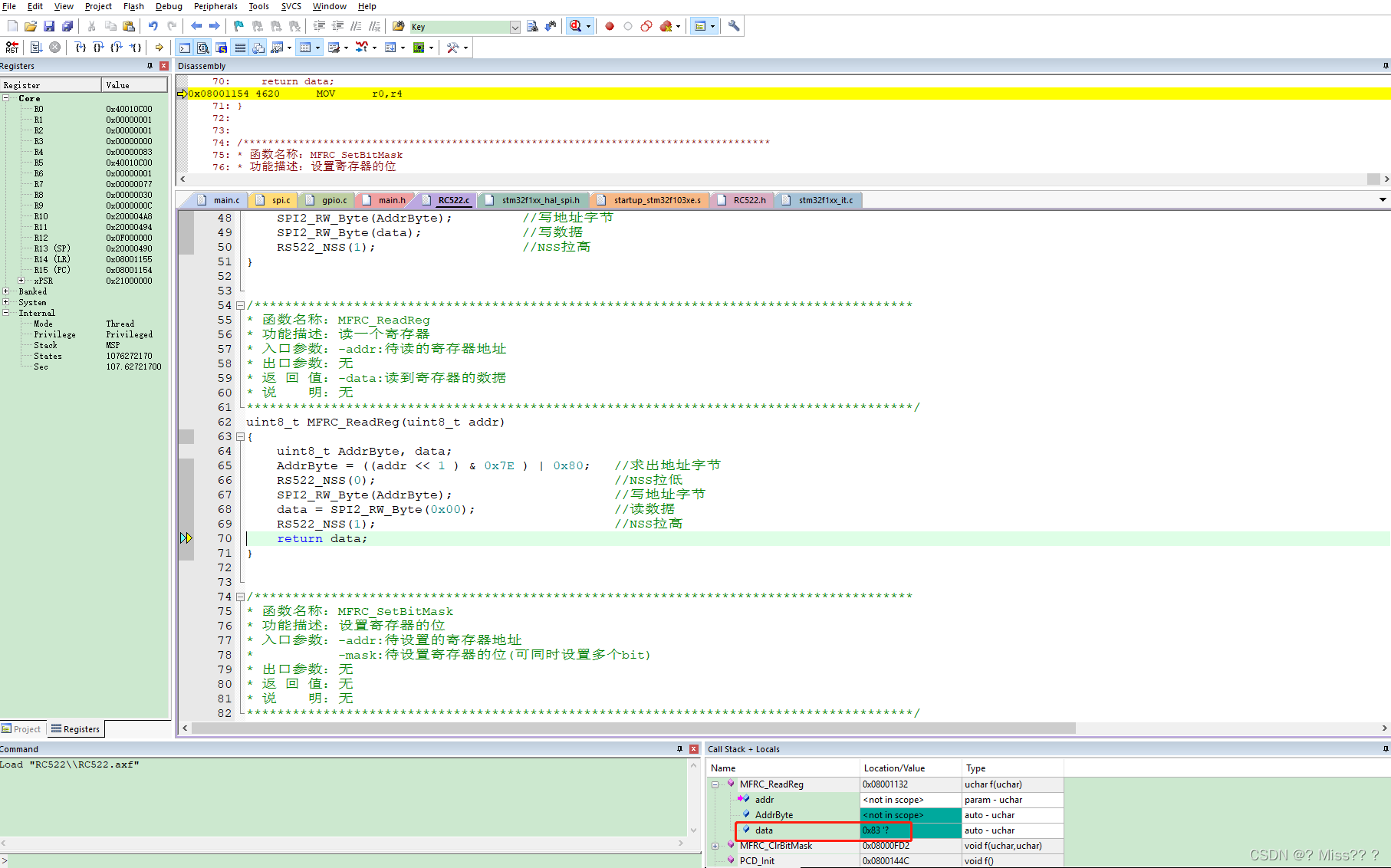Collapse the MFRC_ReadReg call stack entry
Screen dimensions: 1391x868
(715, 784)
